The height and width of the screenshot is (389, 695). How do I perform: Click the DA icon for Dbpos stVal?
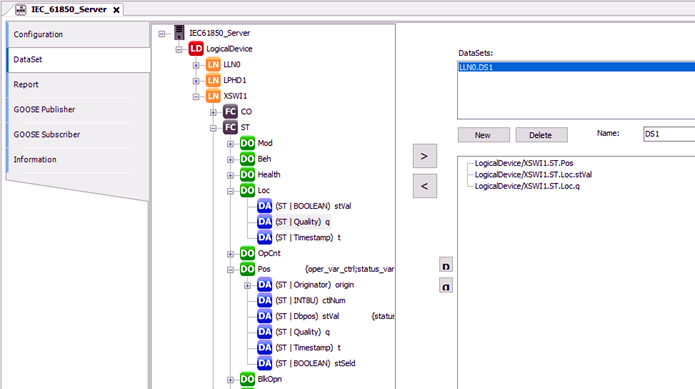click(265, 316)
